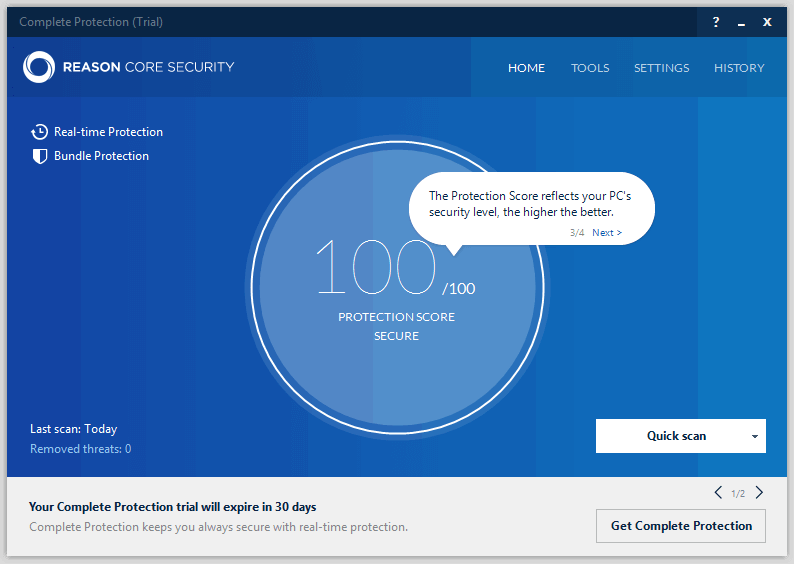The height and width of the screenshot is (564, 794).
Task: Click the Bundle Protection shield icon
Action: tap(39, 156)
